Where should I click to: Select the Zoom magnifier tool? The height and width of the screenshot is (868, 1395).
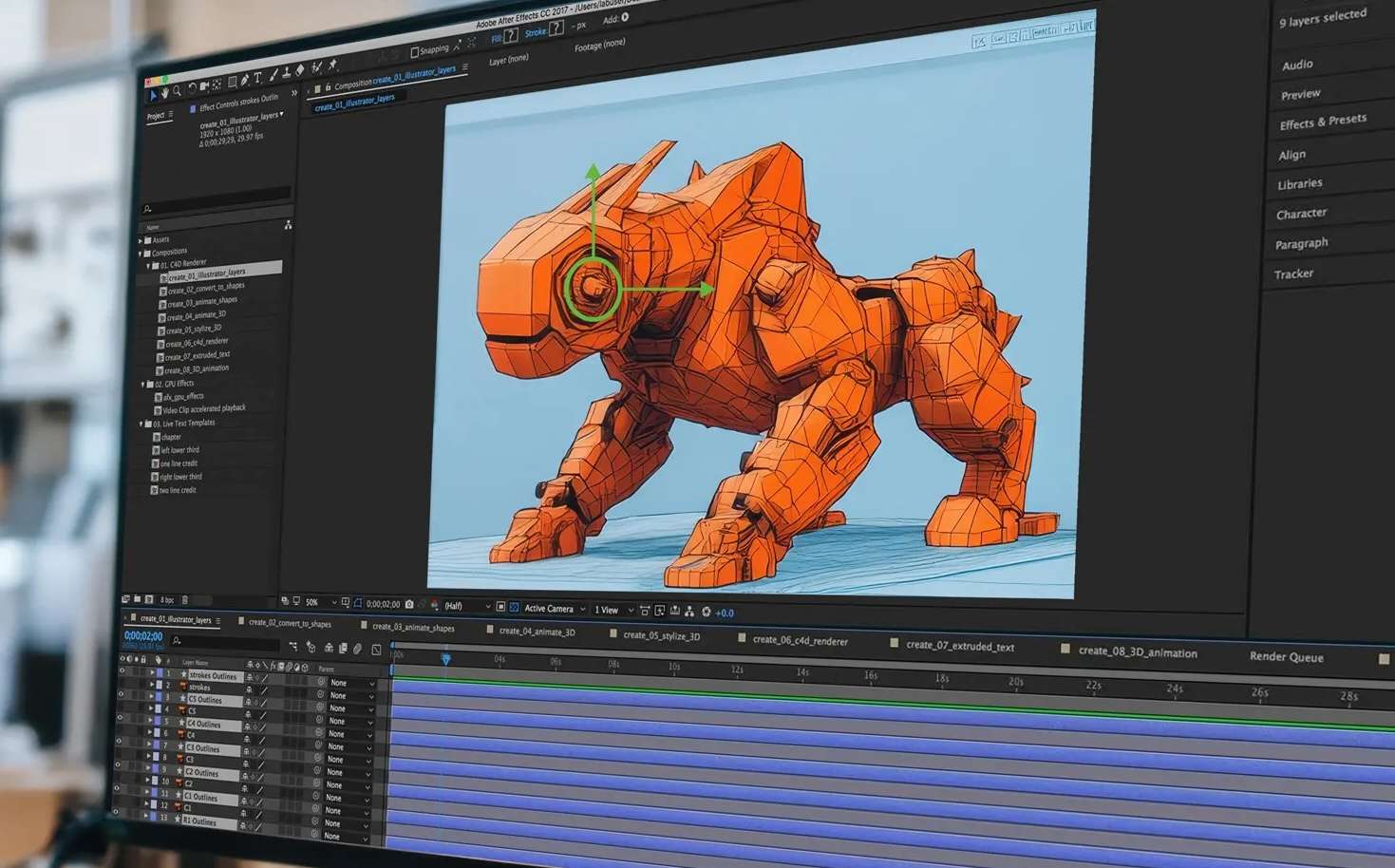pyautogui.click(x=177, y=90)
